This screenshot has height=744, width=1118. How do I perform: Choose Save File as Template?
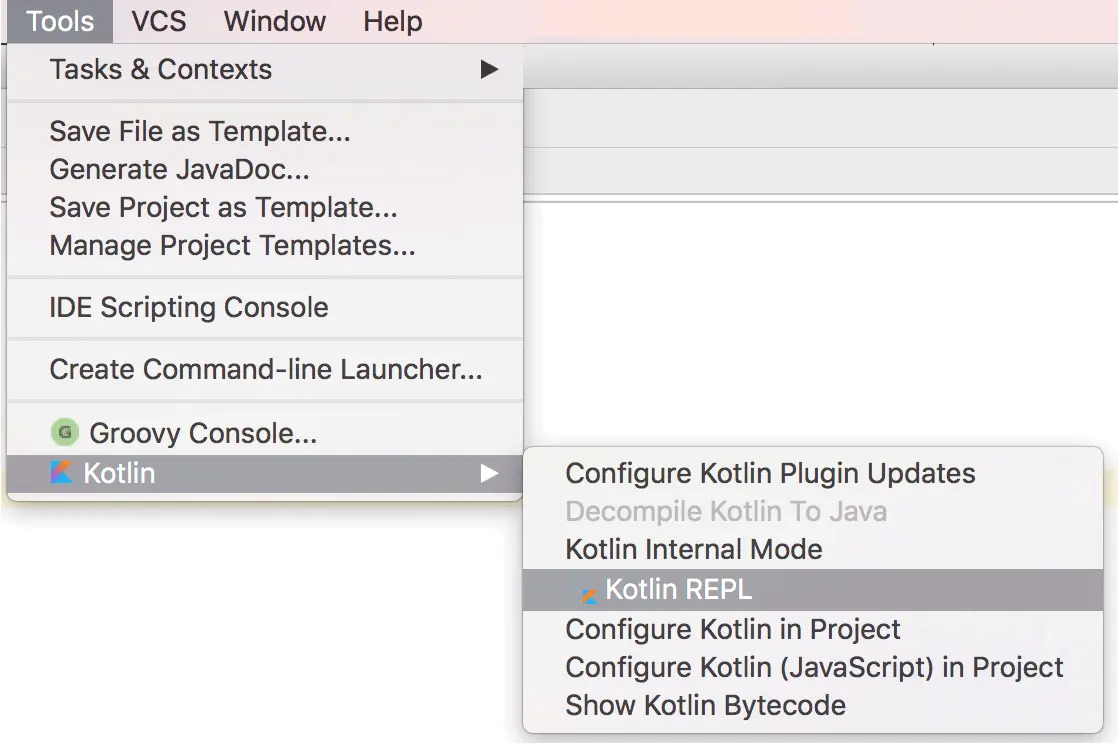(x=265, y=131)
